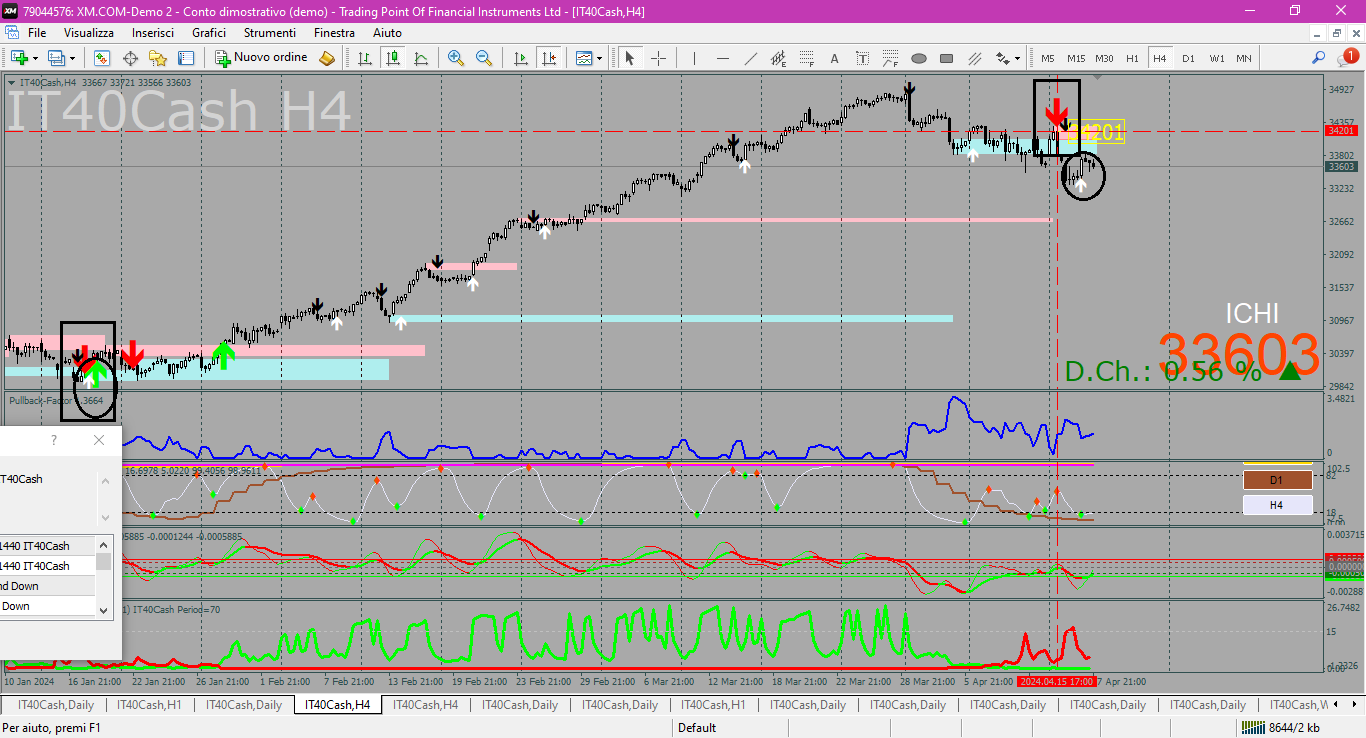
Task: Switch timeframe to M30
Action: pos(1104,58)
